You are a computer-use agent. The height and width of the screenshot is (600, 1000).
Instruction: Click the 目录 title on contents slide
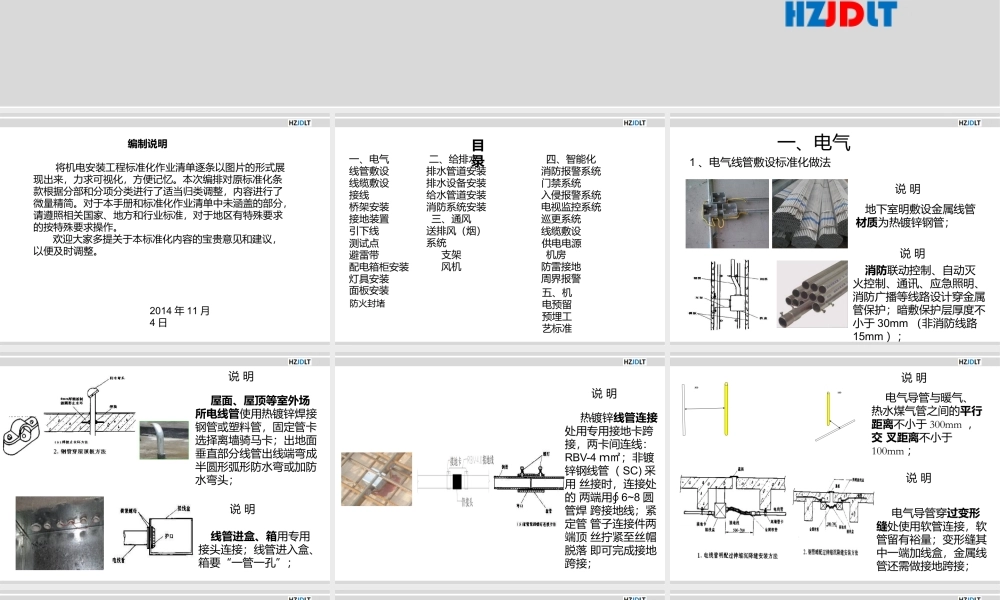pos(478,153)
